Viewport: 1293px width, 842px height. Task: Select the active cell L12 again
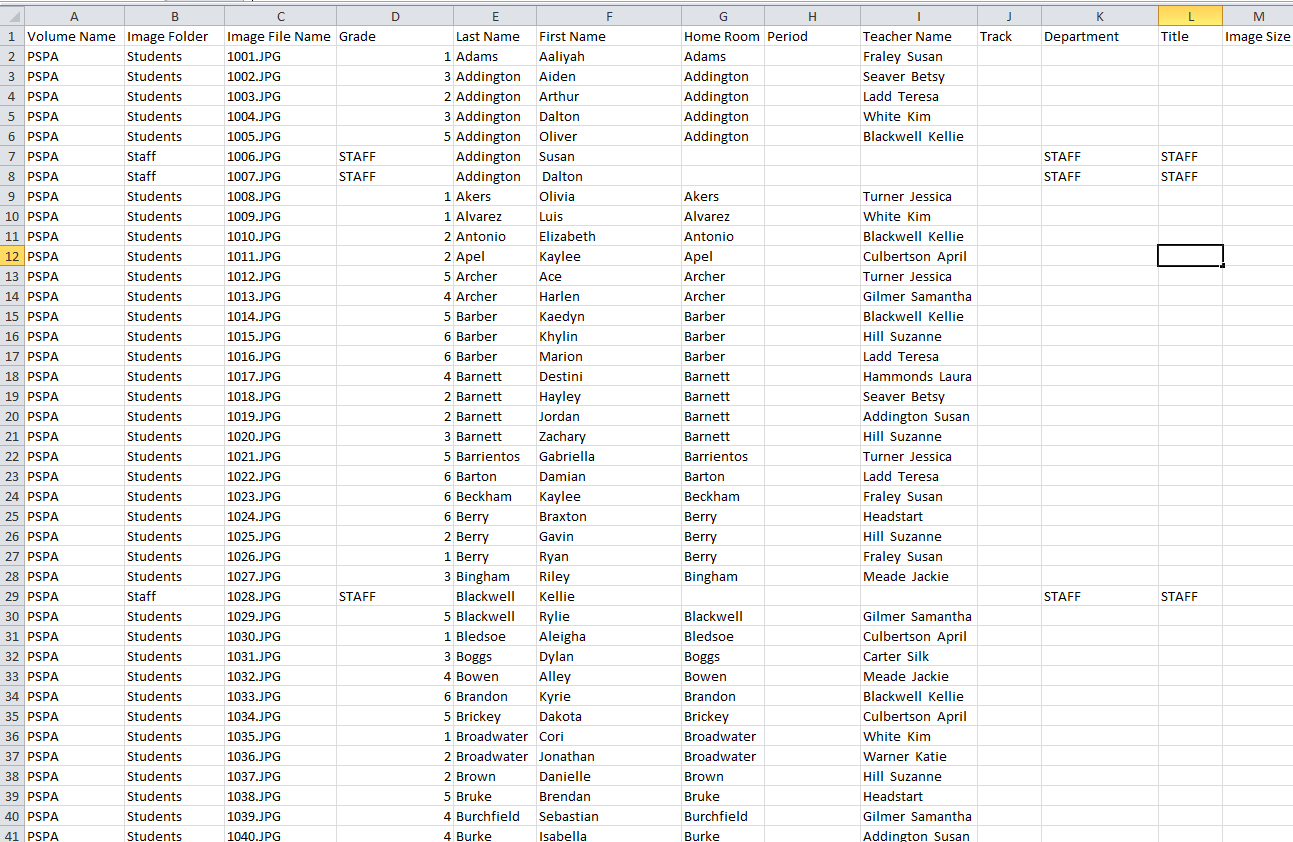[x=1189, y=256]
